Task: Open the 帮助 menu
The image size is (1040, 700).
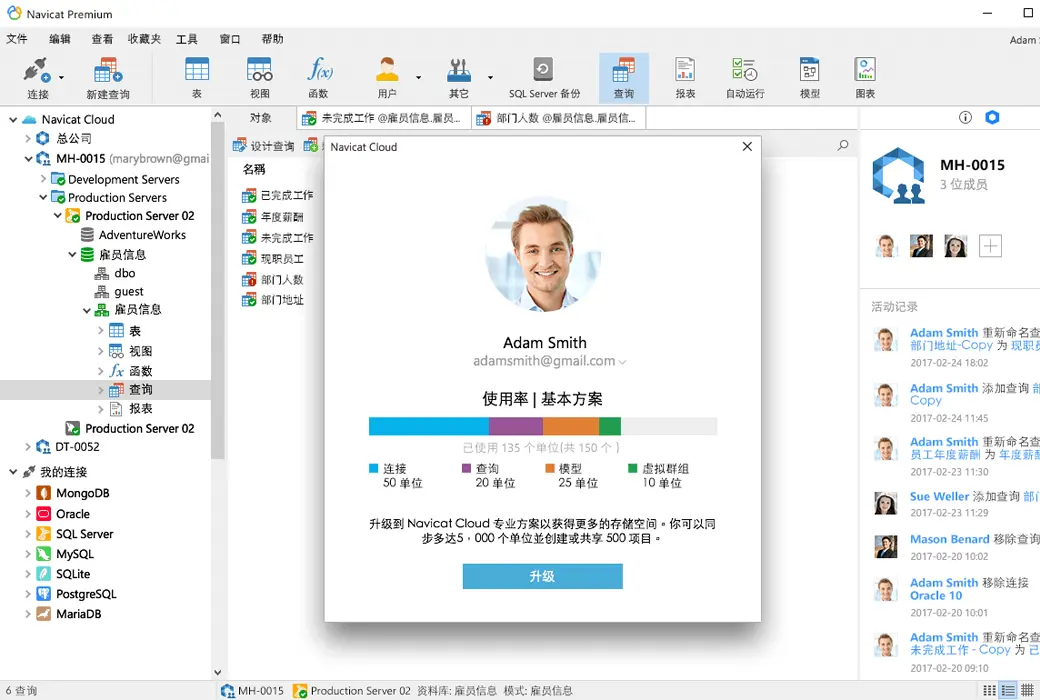Action: click(272, 39)
